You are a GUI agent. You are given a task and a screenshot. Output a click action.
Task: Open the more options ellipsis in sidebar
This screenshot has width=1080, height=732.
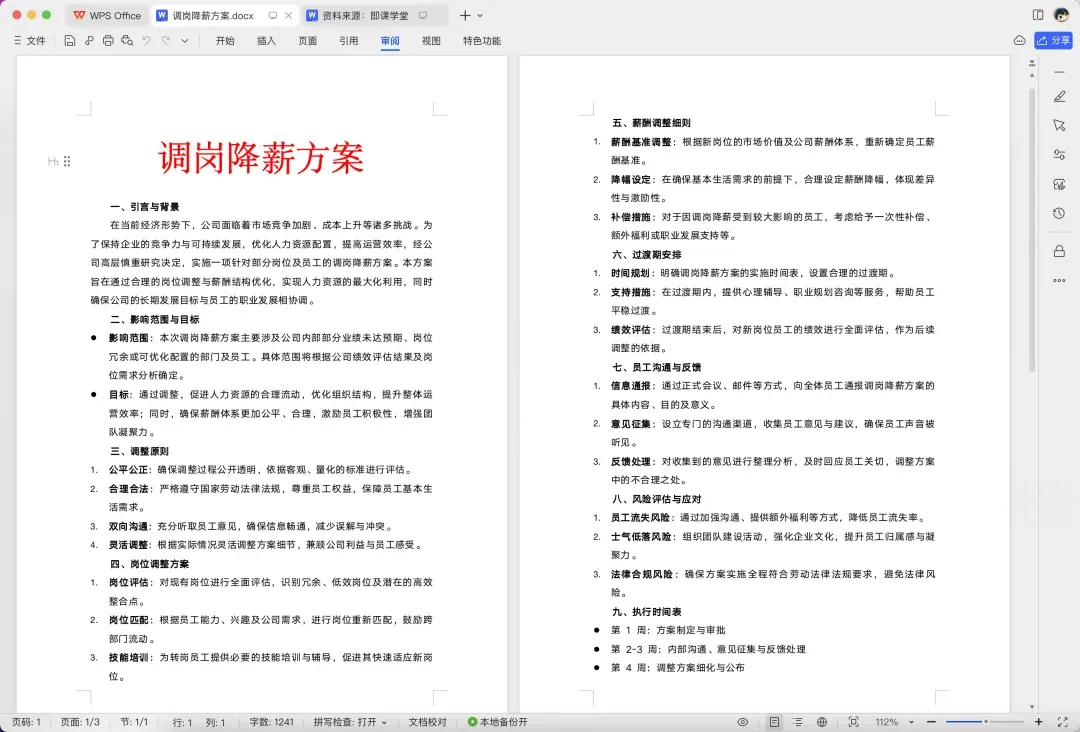point(1059,280)
